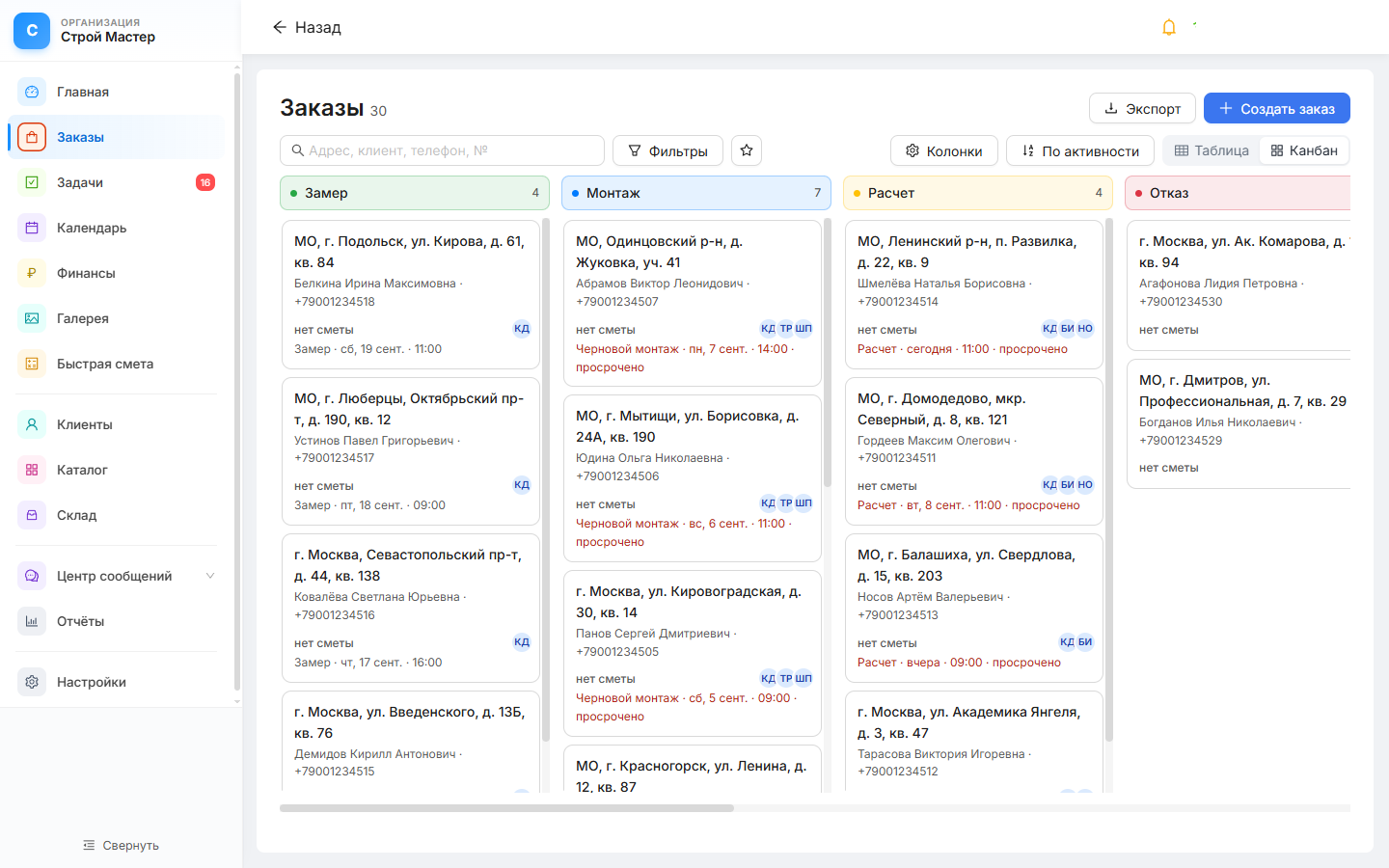Click the ШП tag on Мытищи card
This screenshot has height=868, width=1389.
coord(803,502)
